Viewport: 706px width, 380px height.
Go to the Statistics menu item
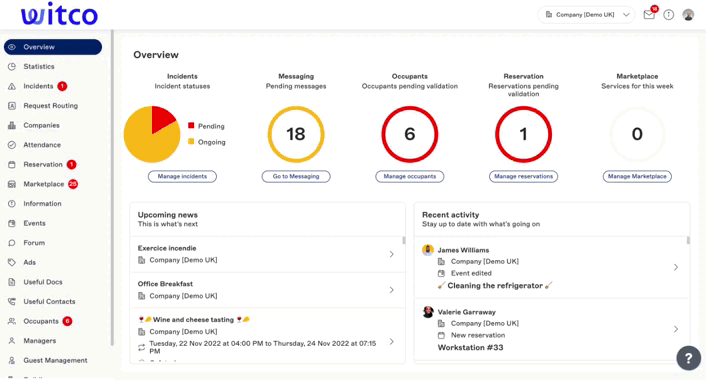(39, 67)
